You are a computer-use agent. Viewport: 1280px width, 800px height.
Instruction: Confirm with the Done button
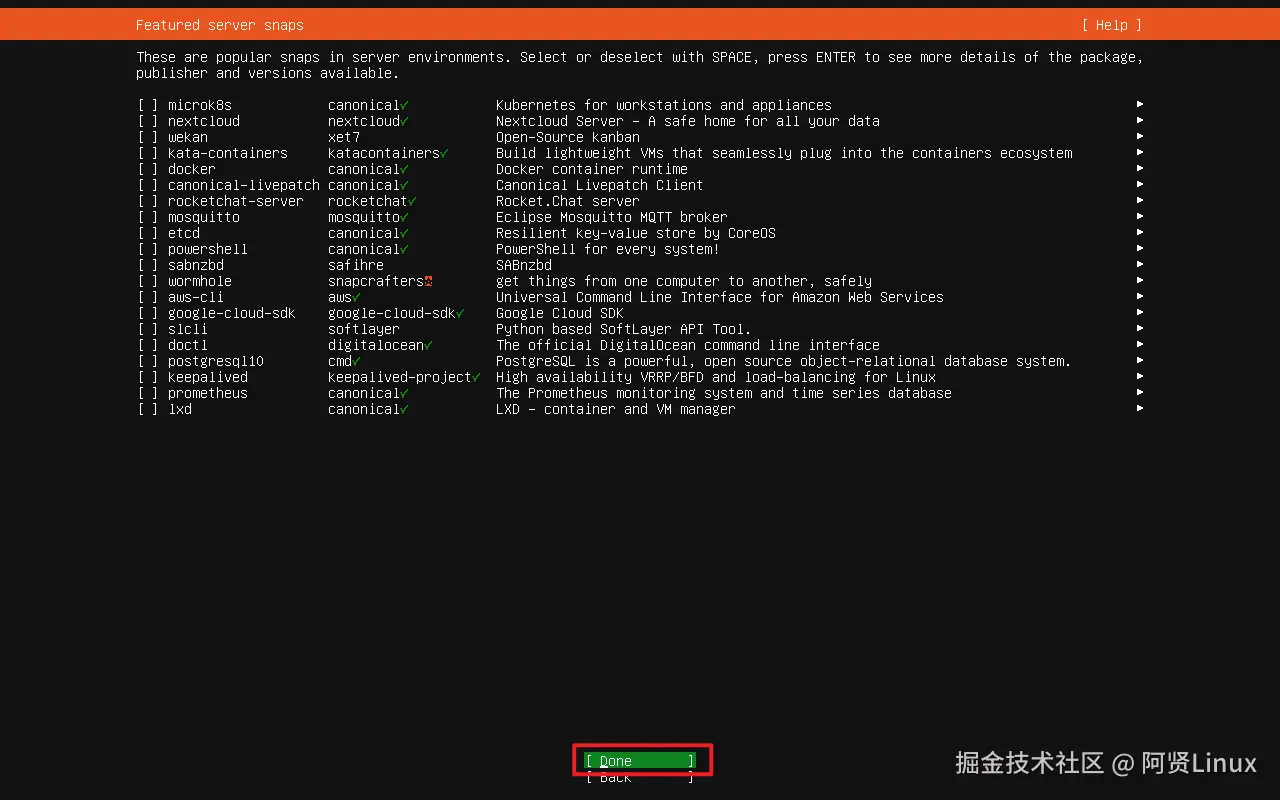640,761
